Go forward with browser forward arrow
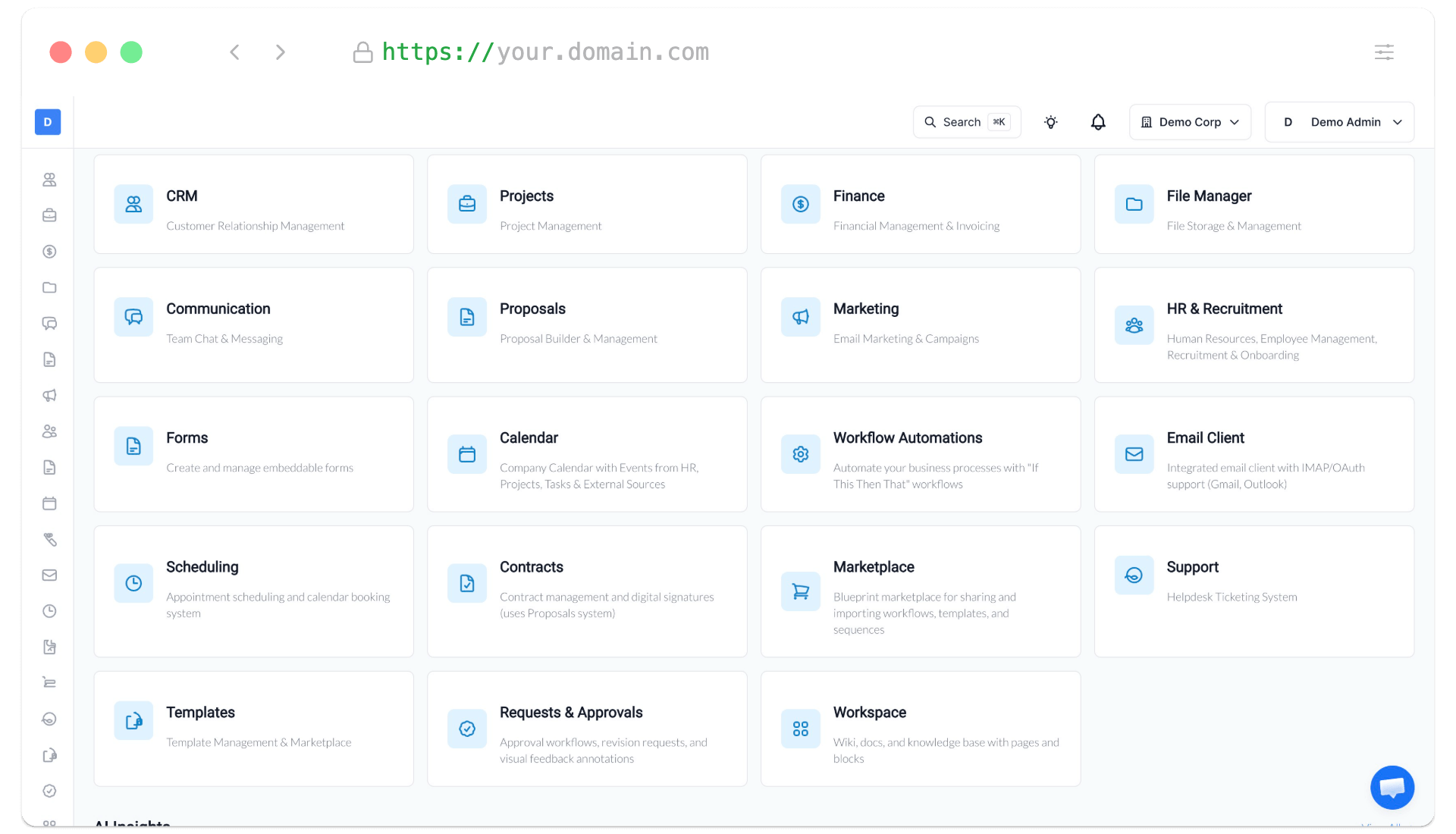The height and width of the screenshot is (834, 1456). (281, 52)
